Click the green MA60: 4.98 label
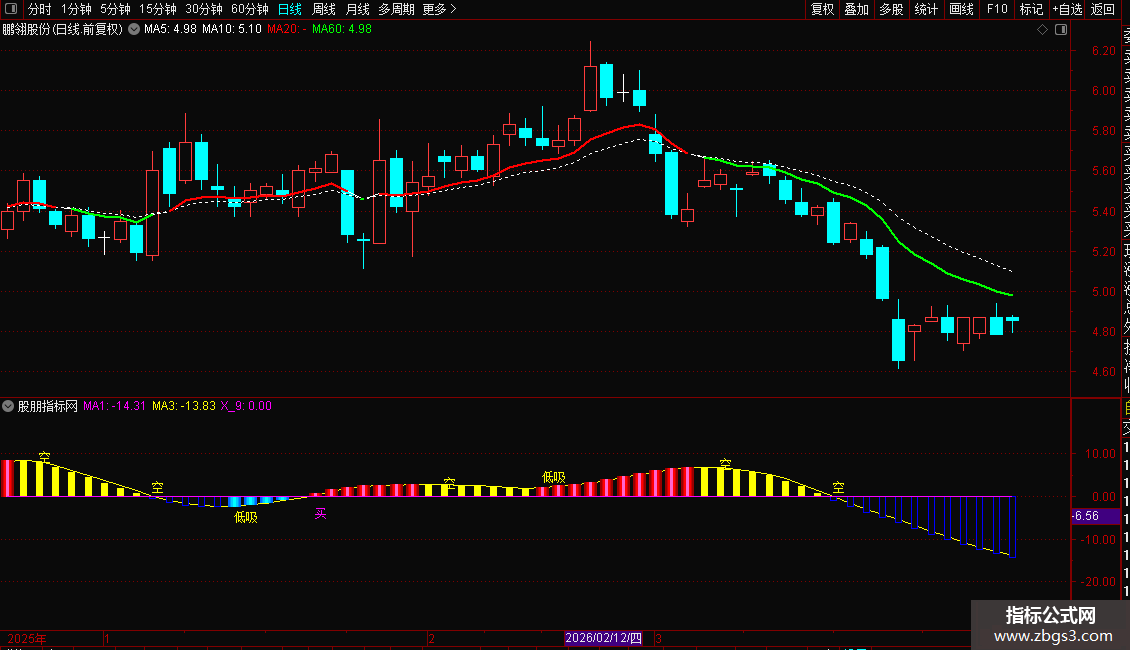 click(342, 30)
